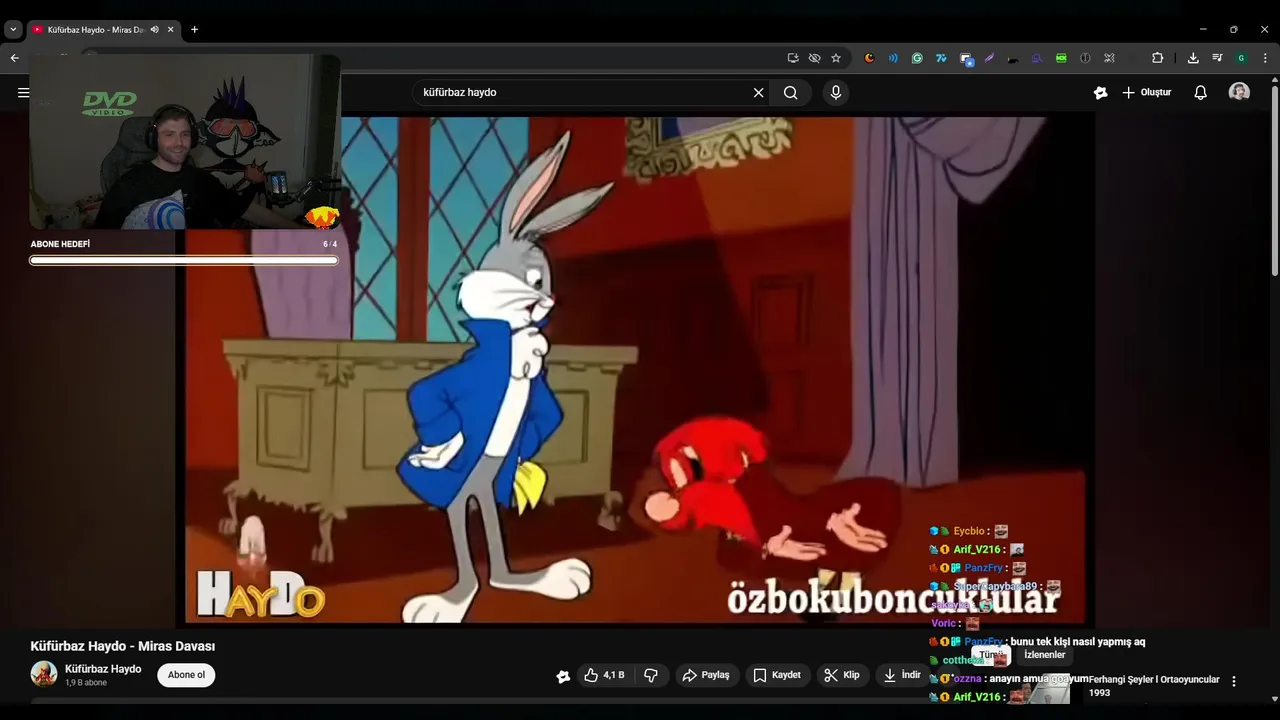Click the install app icon in address bar

pyautogui.click(x=793, y=58)
